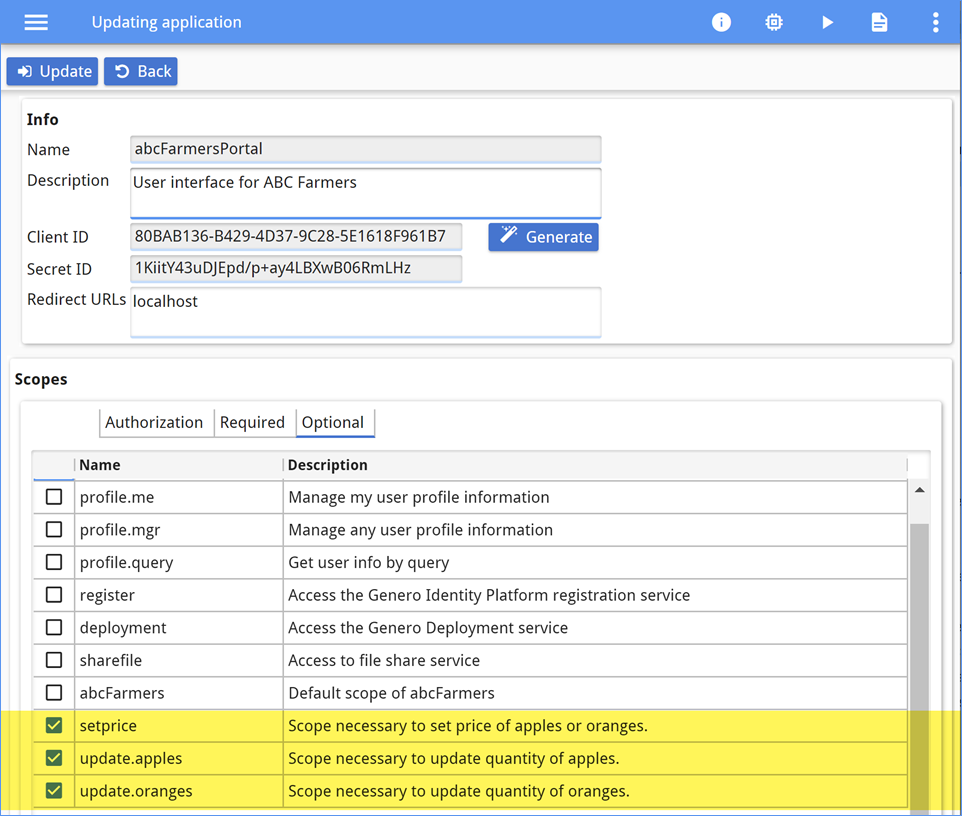
Task: Click the chip/processor icon in header
Action: click(x=774, y=22)
